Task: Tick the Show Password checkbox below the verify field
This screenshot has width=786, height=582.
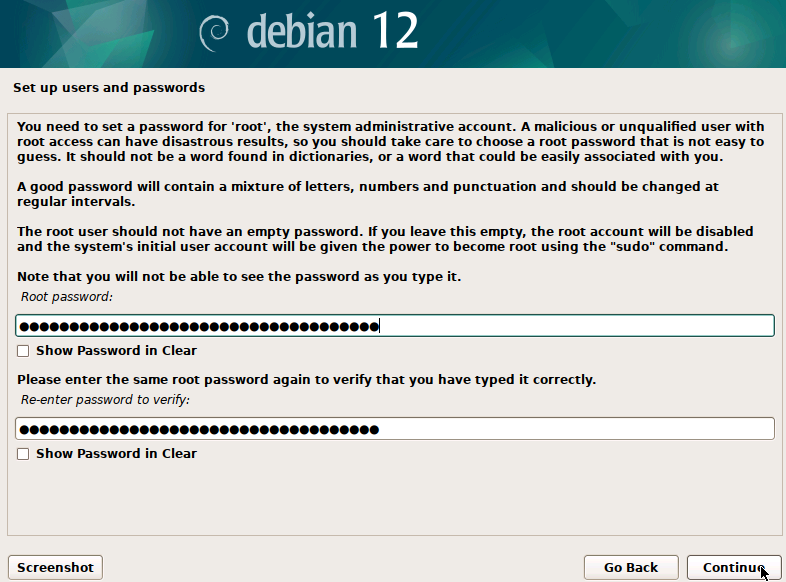Action: pos(23,454)
